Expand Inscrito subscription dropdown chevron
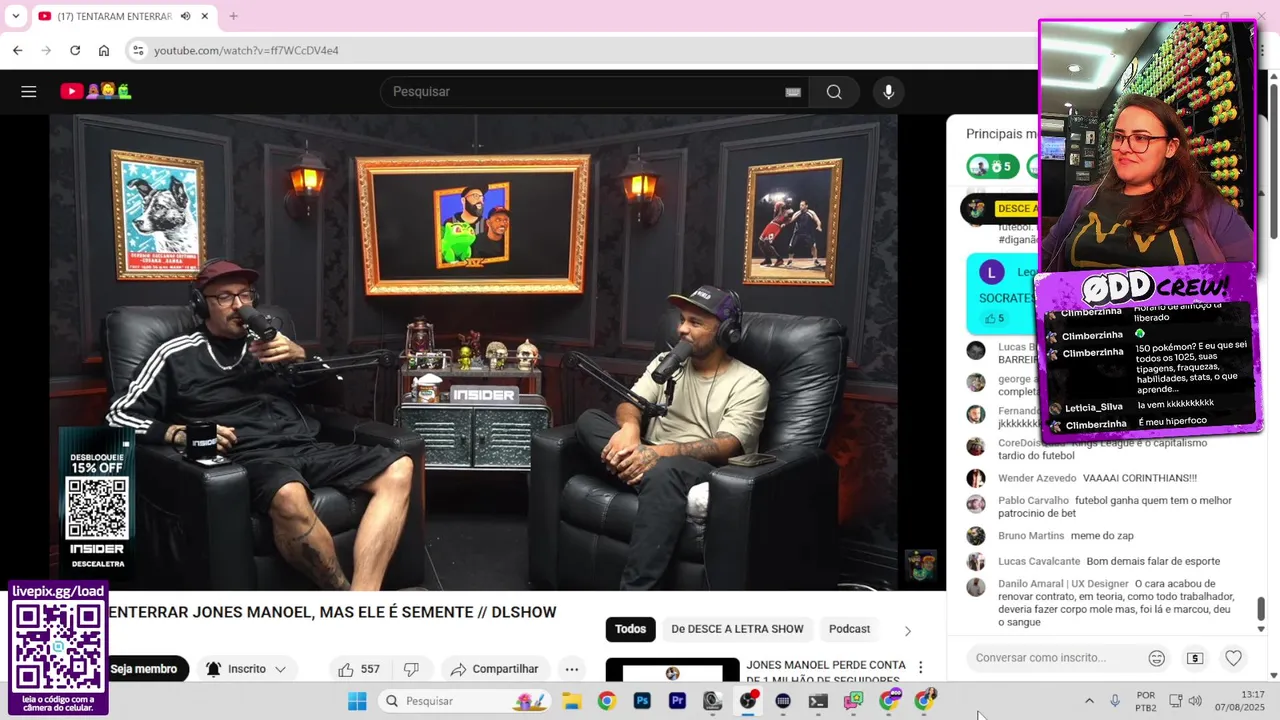Viewport: 1280px width, 720px height. (280, 669)
